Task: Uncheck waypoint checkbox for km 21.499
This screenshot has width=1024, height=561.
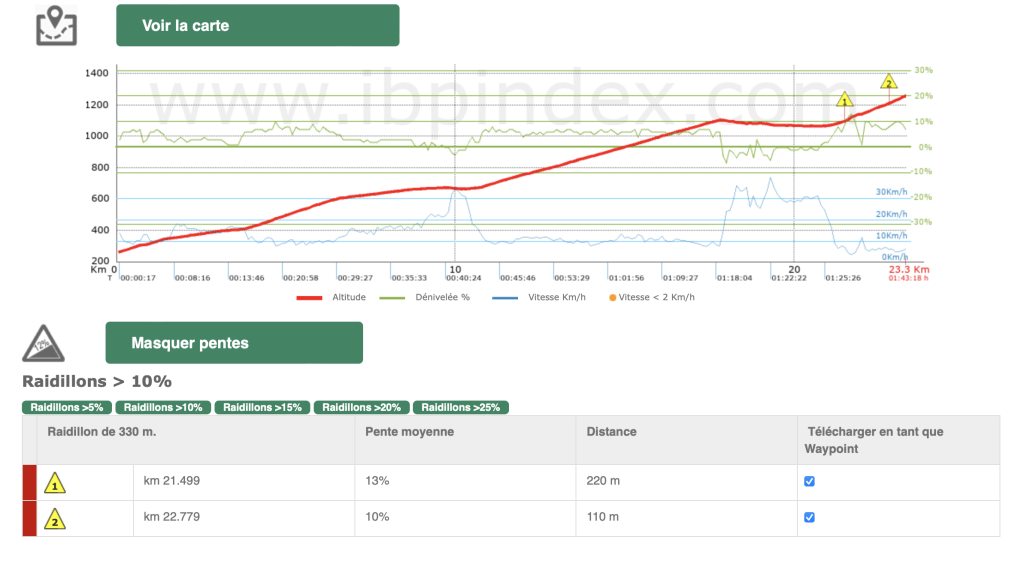Action: 810,482
